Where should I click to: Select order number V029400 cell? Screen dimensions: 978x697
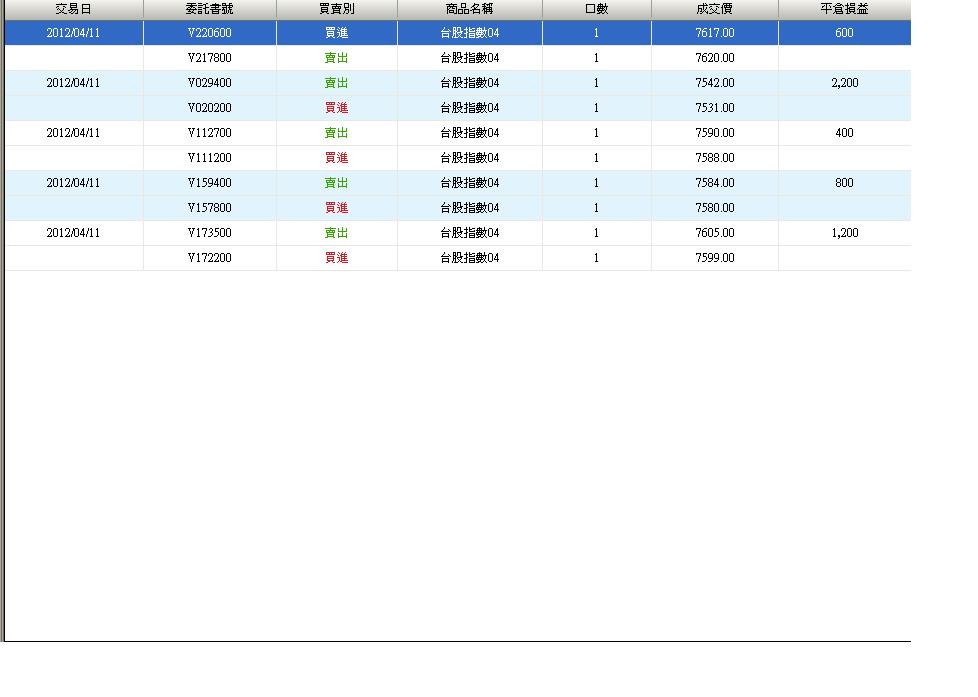pos(210,83)
